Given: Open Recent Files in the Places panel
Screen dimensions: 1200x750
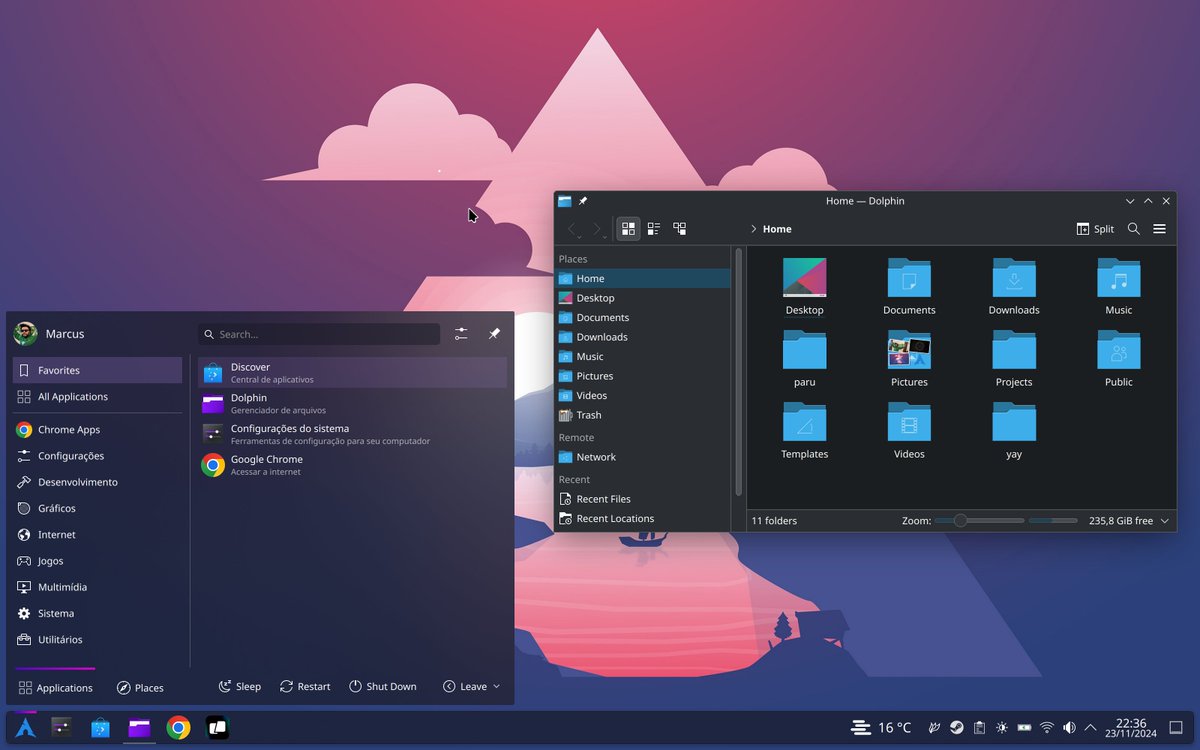Looking at the screenshot, I should tap(643, 499).
